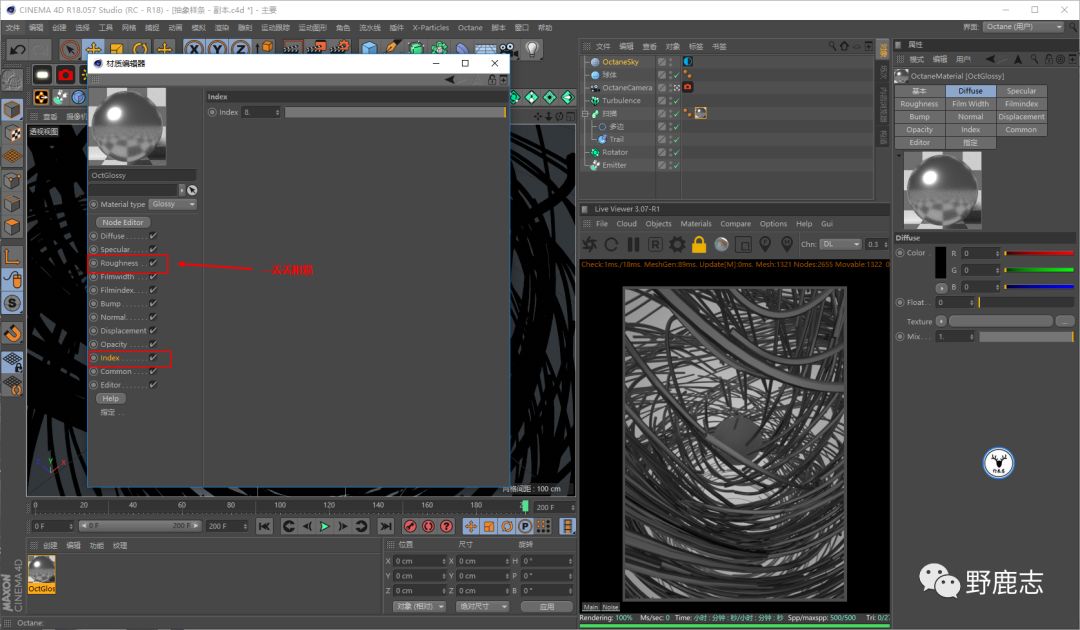Select the Cube primitive tool
1080x630 pixels.
click(x=370, y=49)
